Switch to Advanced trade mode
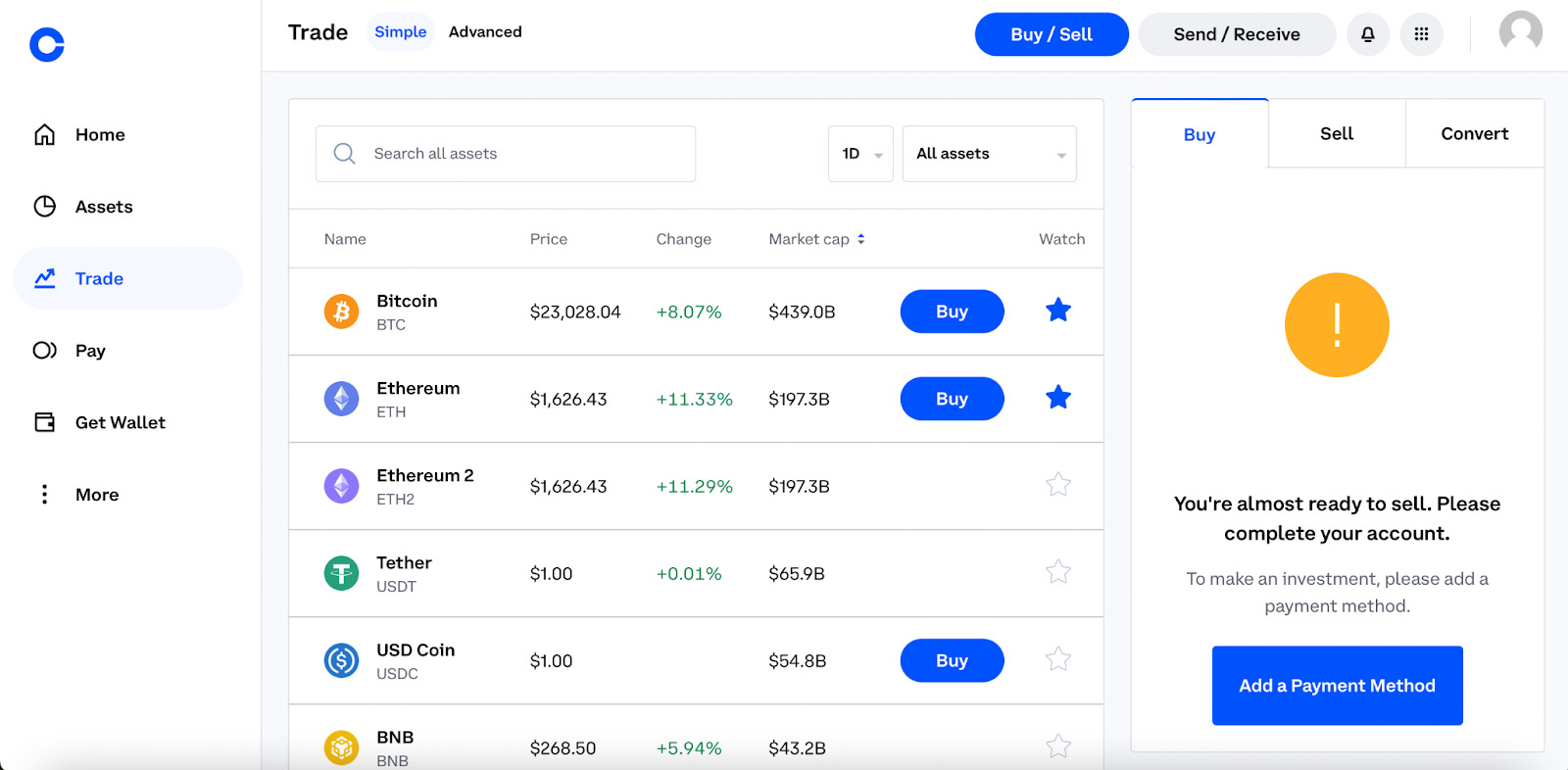 tap(485, 32)
